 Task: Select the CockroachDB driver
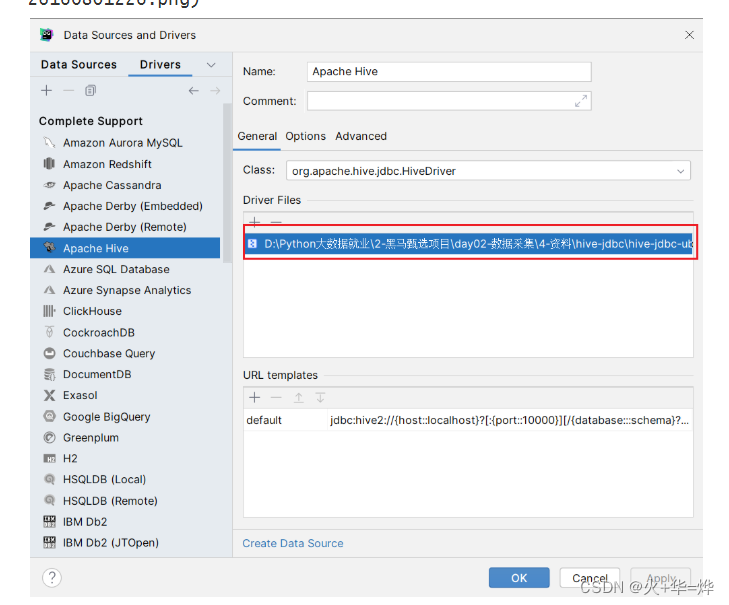(99, 332)
